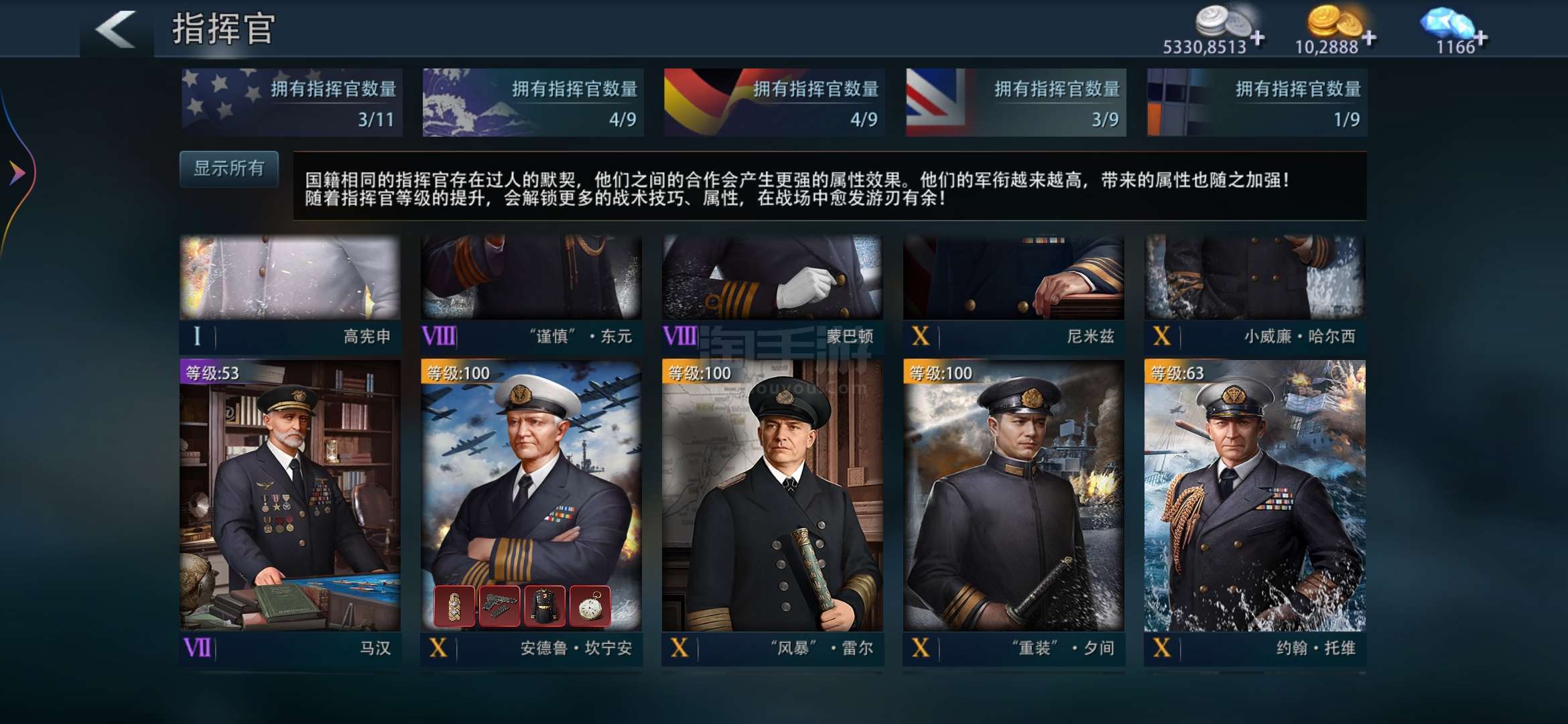Tap the pocket watch equipment icon

tap(590, 606)
